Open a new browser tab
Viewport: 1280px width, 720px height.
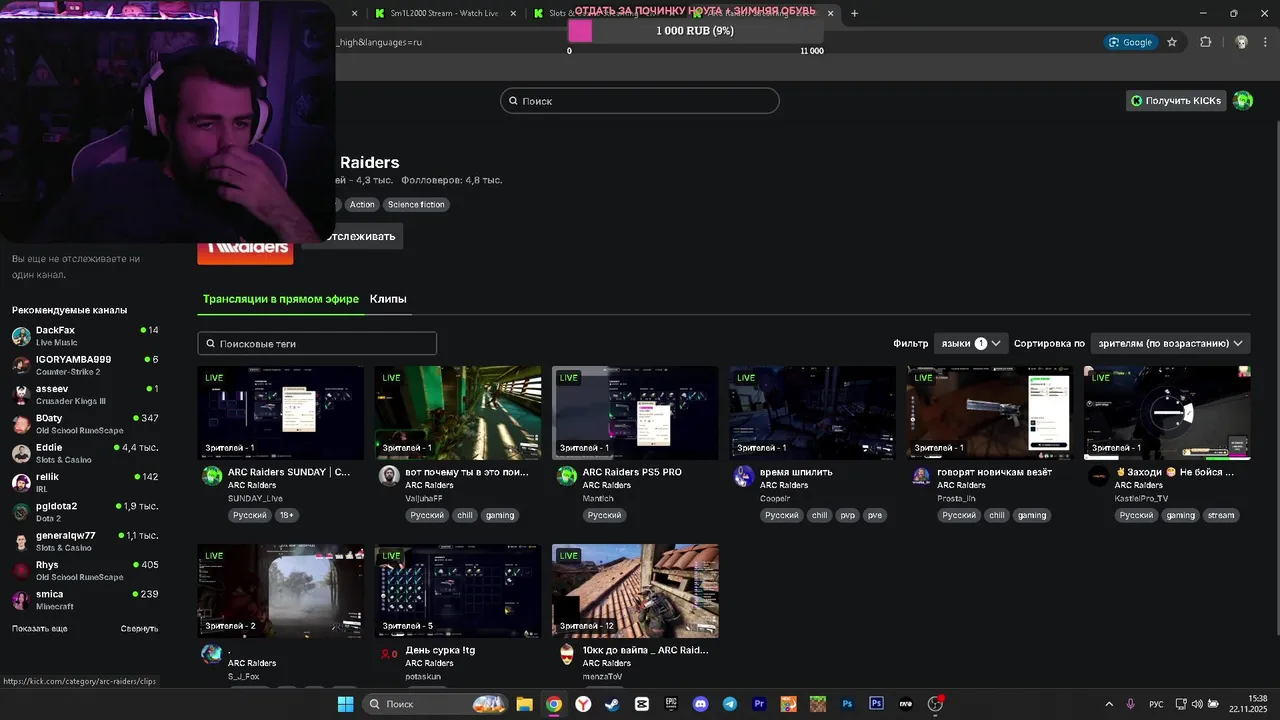click(x=854, y=13)
